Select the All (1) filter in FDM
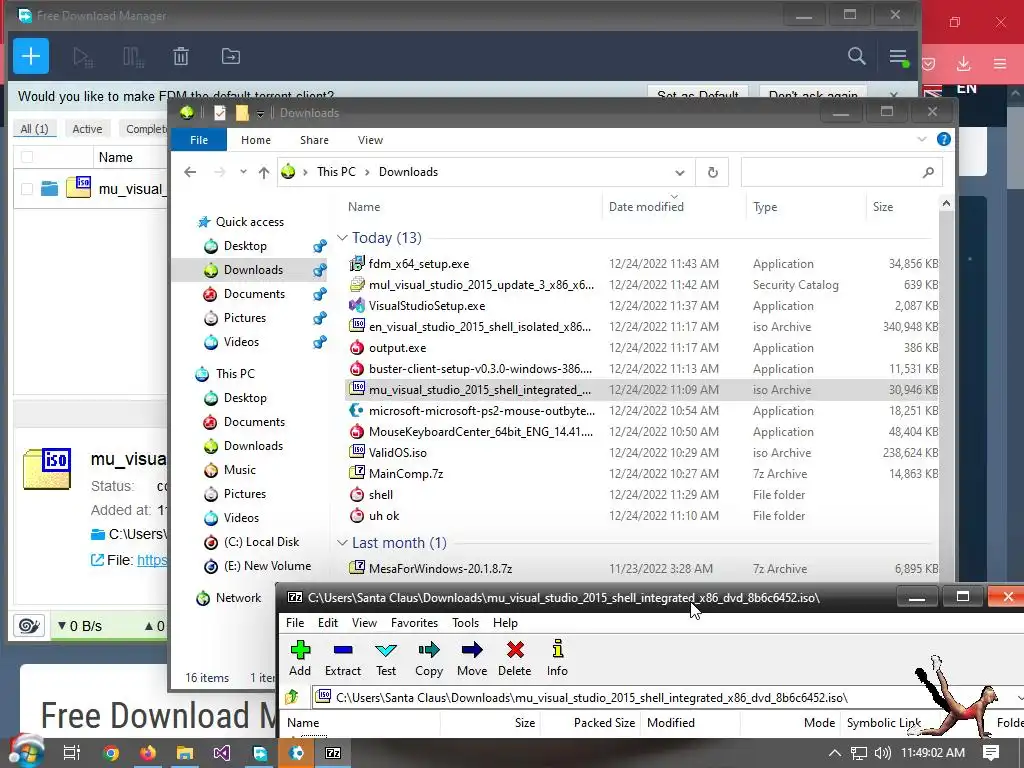Viewport: 1024px width, 768px height. pyautogui.click(x=34, y=129)
